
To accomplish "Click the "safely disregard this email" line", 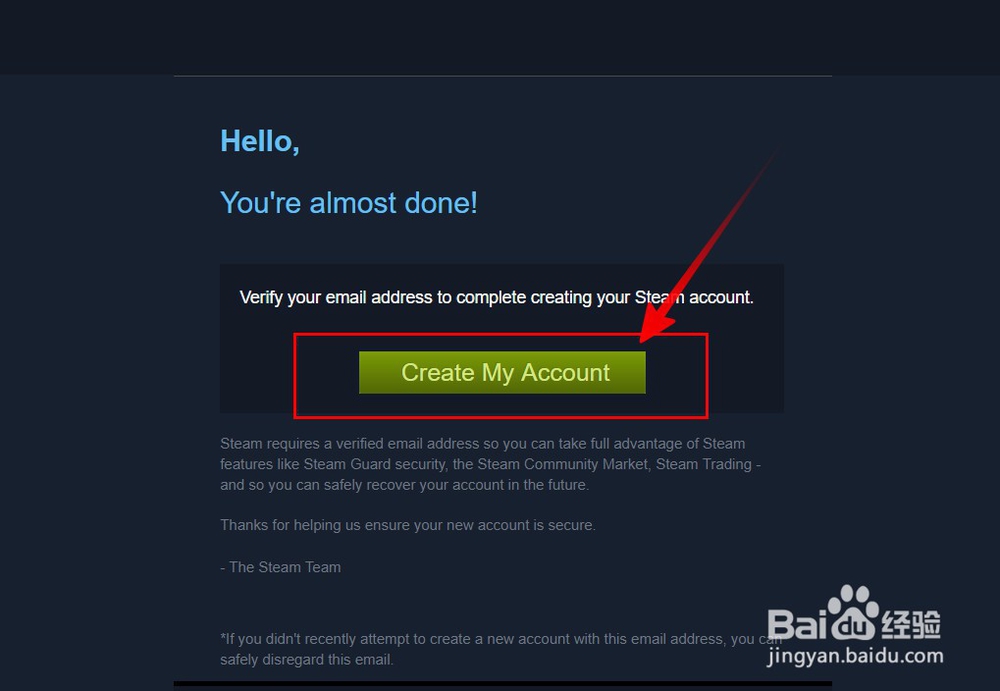I will [x=307, y=660].
